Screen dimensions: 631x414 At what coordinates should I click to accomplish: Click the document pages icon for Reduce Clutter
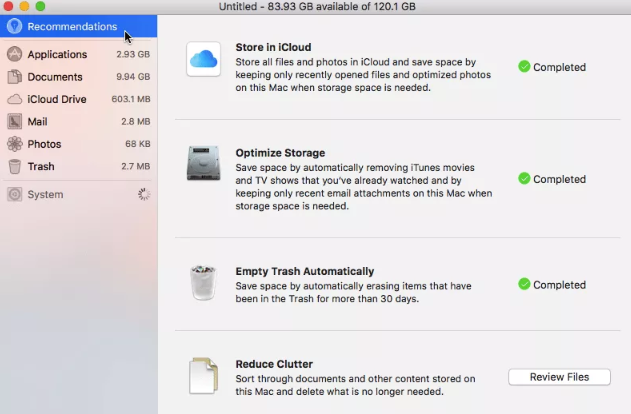(x=204, y=376)
